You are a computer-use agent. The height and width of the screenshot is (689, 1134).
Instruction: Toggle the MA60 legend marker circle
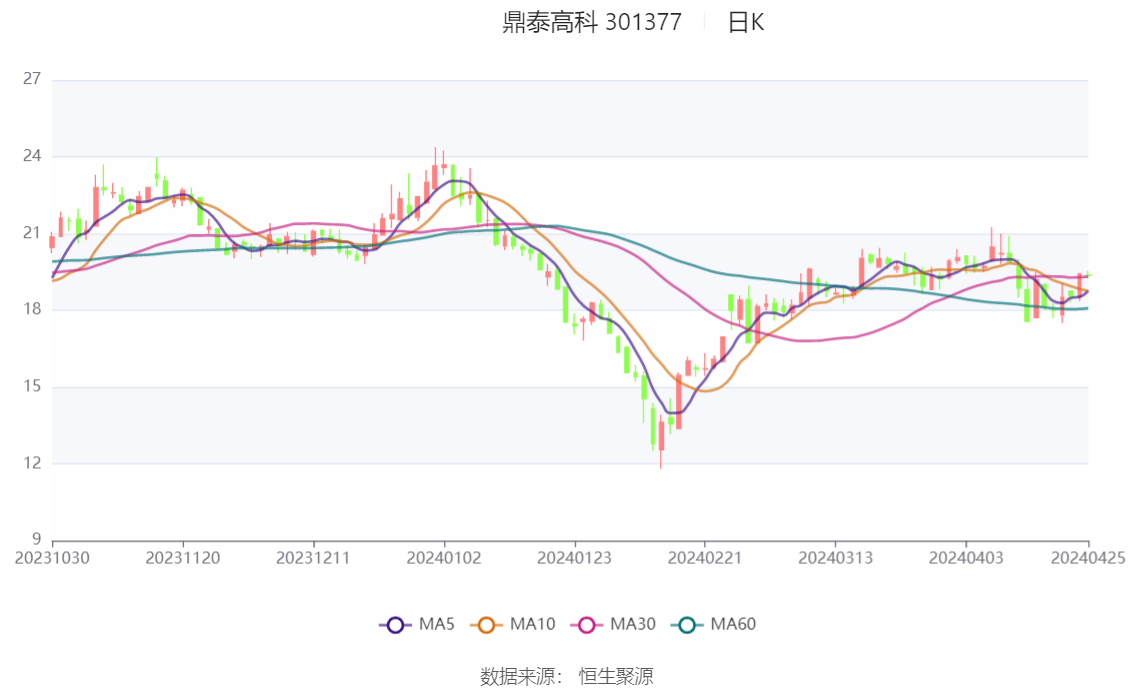pyautogui.click(x=687, y=625)
